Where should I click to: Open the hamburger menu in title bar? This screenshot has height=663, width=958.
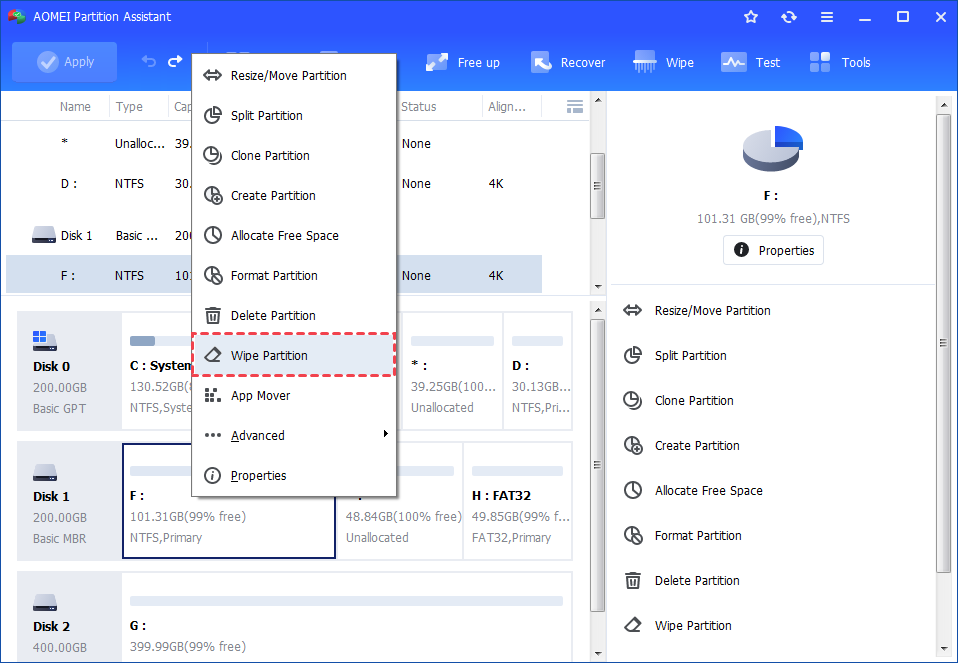coord(827,17)
